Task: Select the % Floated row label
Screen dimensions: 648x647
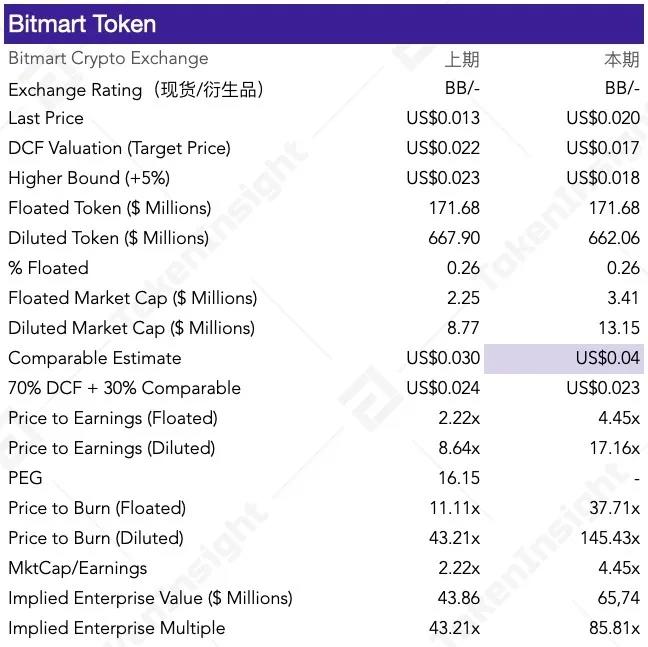Action: click(48, 268)
